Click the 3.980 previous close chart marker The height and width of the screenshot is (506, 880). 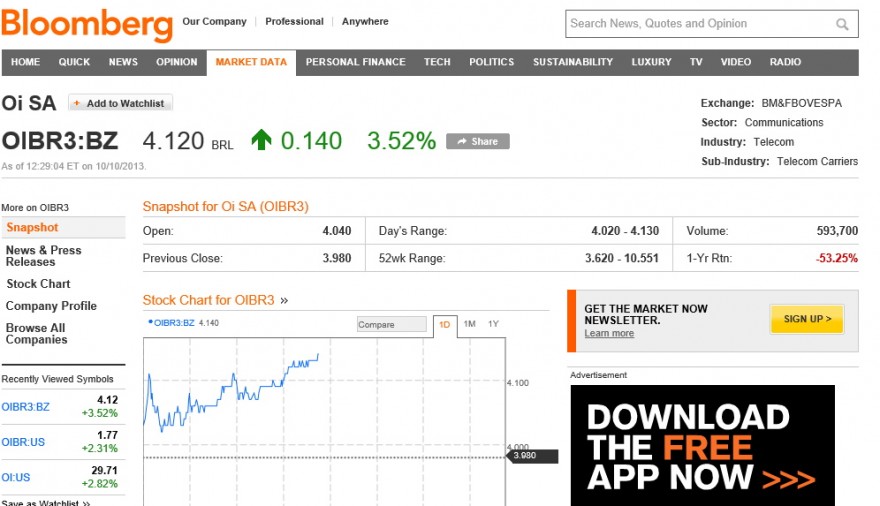point(532,456)
